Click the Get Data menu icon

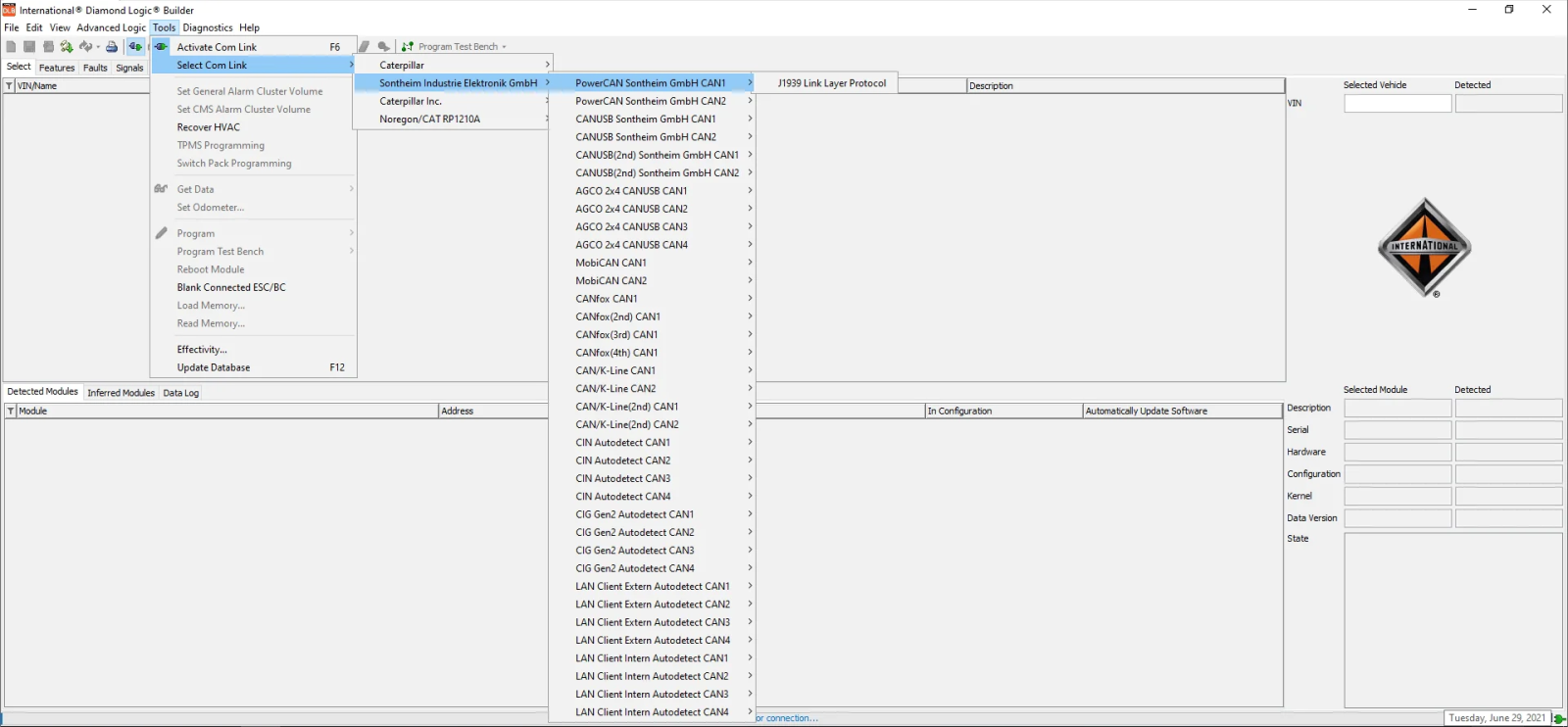pos(161,188)
